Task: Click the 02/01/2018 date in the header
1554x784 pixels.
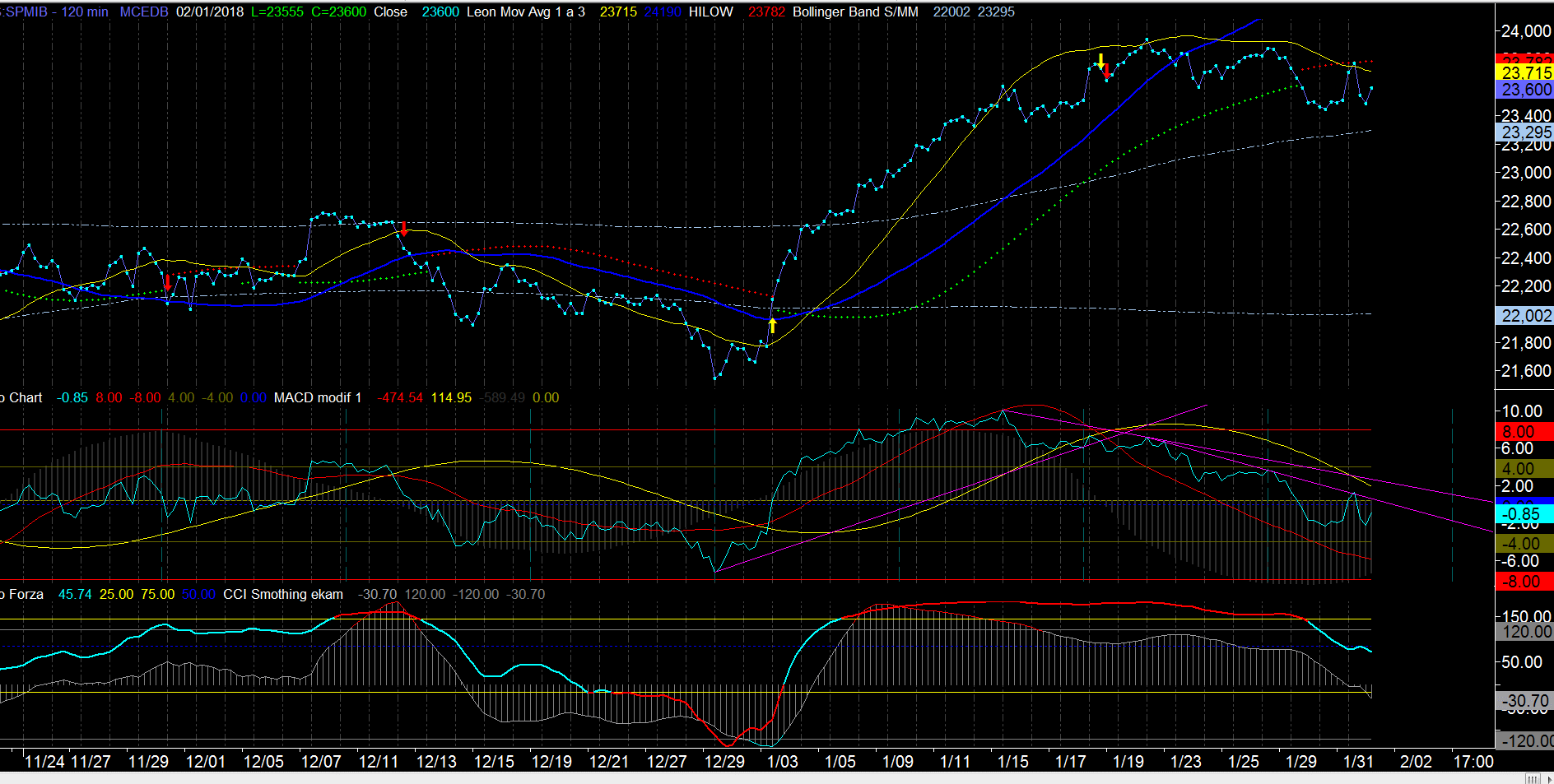Action: 210,12
